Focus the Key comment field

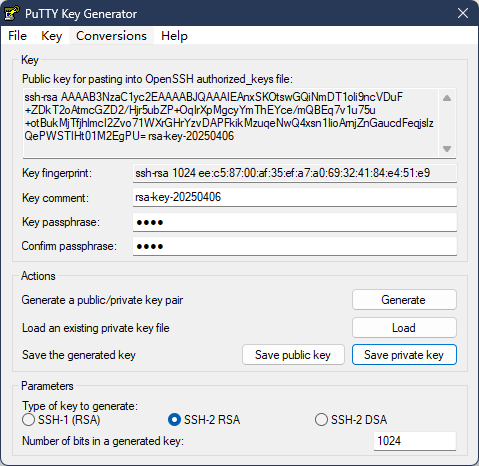click(295, 197)
